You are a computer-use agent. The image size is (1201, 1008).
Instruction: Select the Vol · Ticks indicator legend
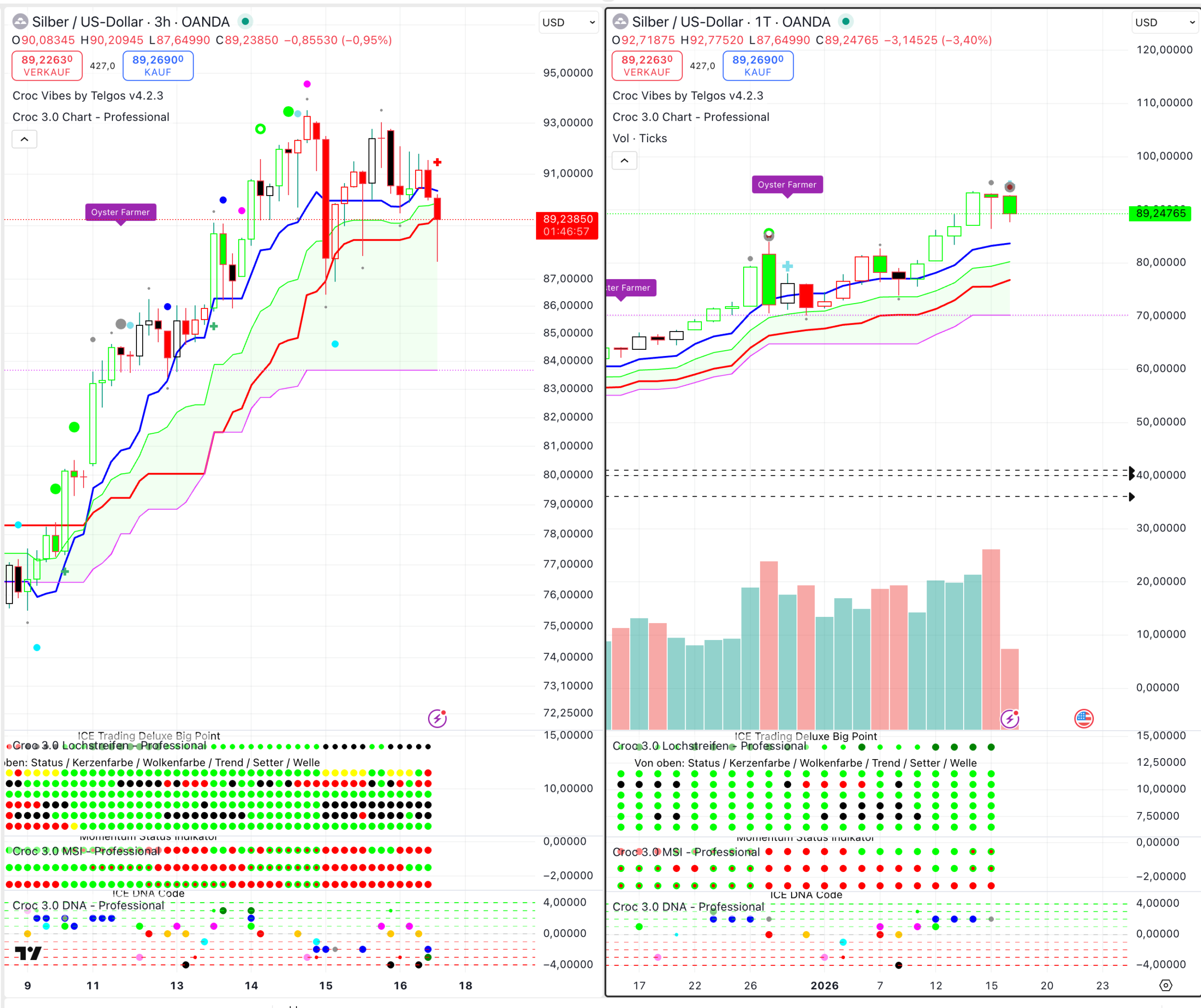[x=639, y=138]
